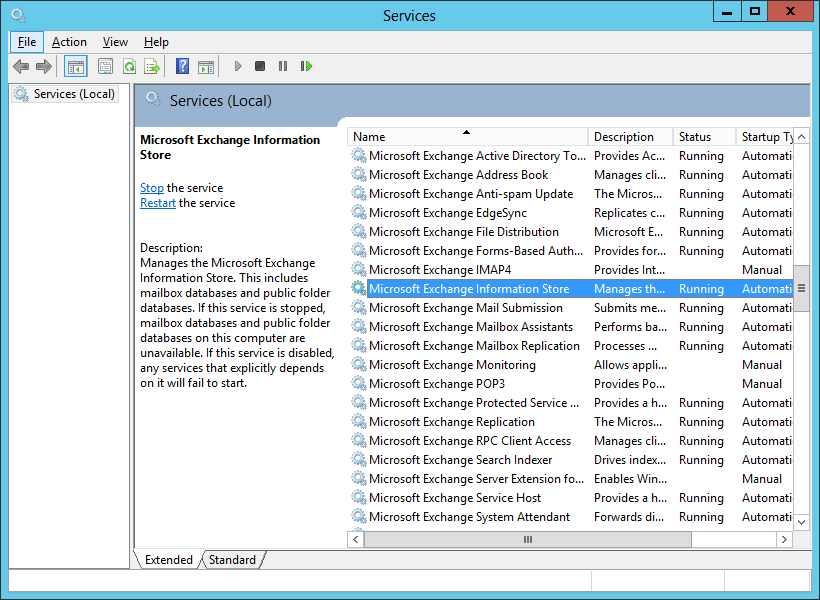
Task: Click the Stop the service link
Action: [x=151, y=188]
